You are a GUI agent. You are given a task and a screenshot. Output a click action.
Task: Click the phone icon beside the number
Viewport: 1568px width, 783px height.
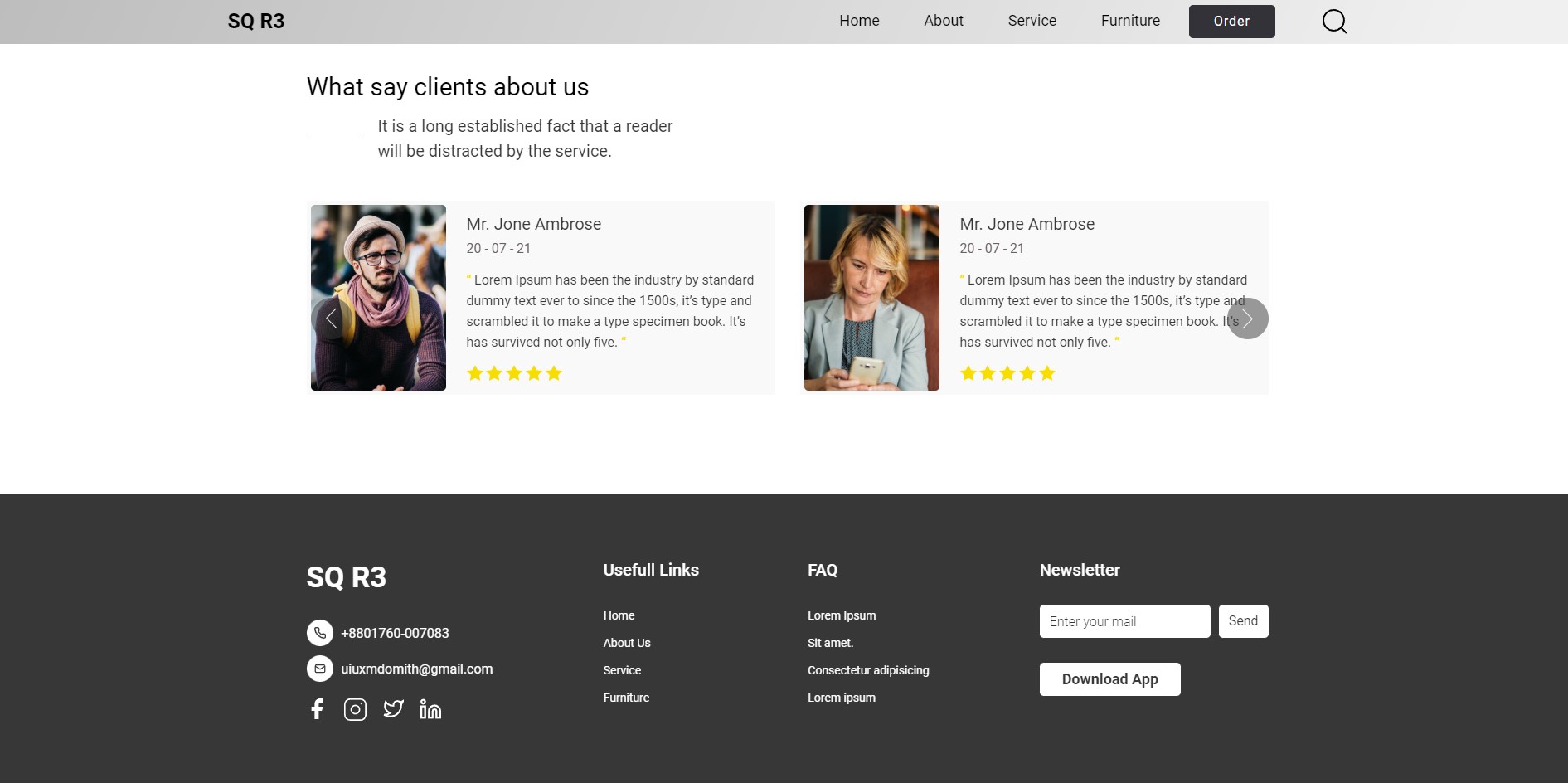tap(320, 633)
